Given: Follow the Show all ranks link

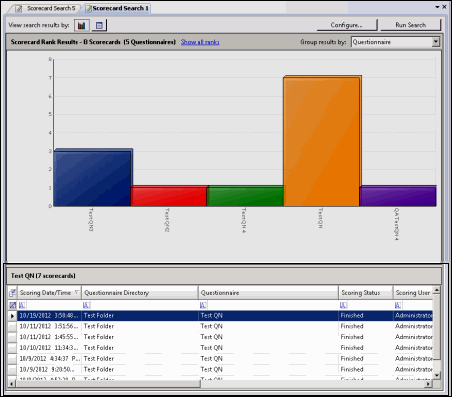Looking at the screenshot, I should (200, 42).
